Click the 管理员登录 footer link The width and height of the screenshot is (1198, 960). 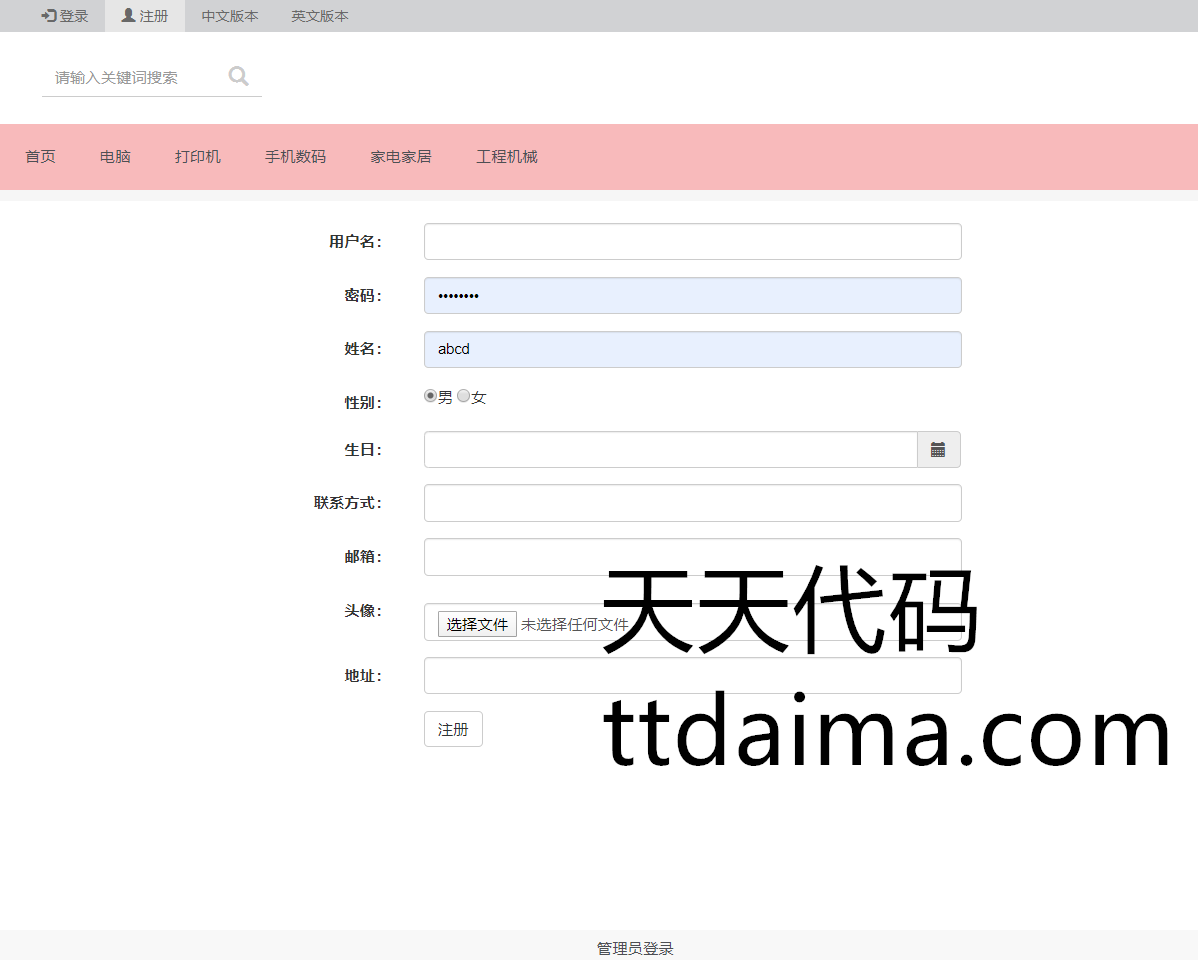pyautogui.click(x=635, y=948)
